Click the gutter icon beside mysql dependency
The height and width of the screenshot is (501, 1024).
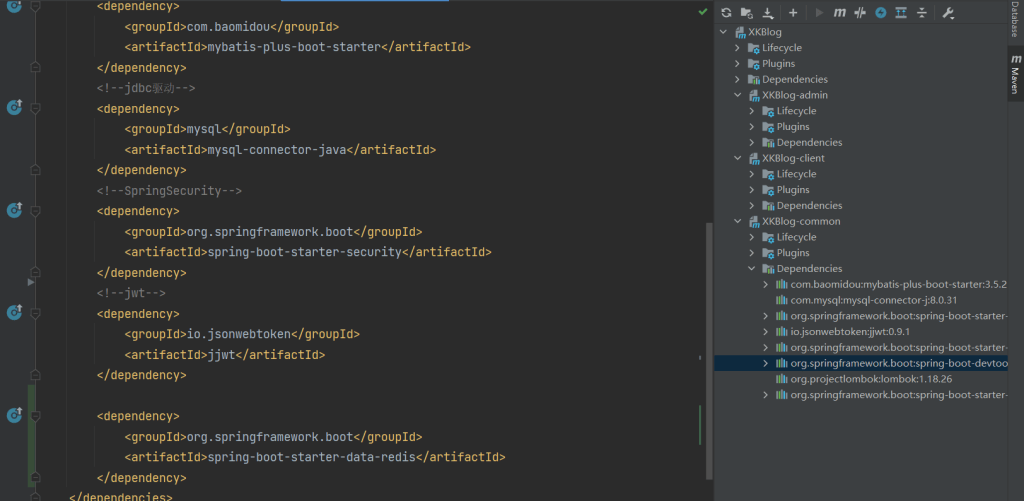(x=14, y=107)
